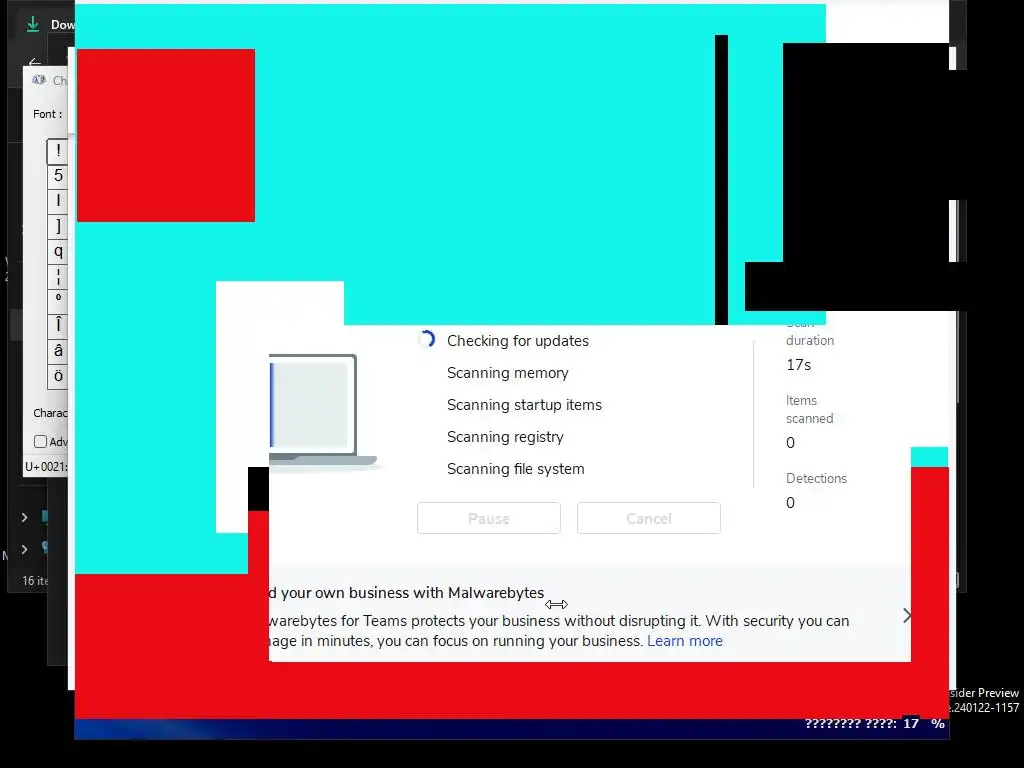Click the 'your own business with Malwarebytes' heading
This screenshot has height=768, width=1024.
[x=412, y=592]
